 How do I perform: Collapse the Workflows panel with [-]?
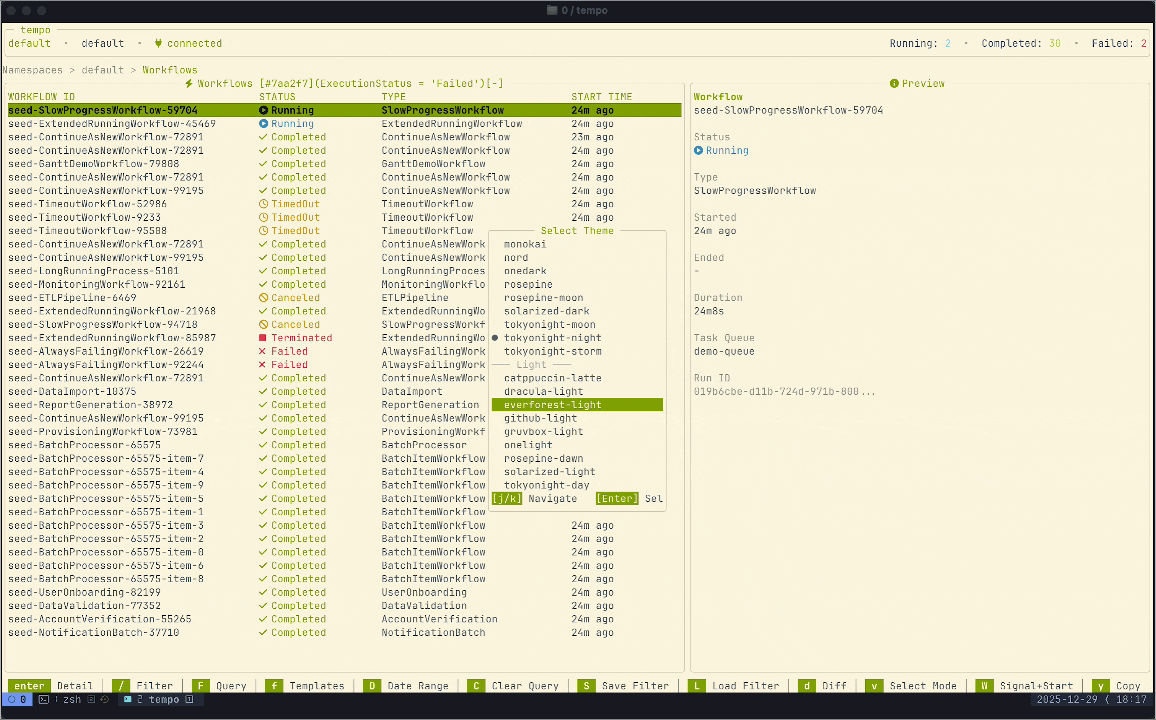[x=495, y=83]
